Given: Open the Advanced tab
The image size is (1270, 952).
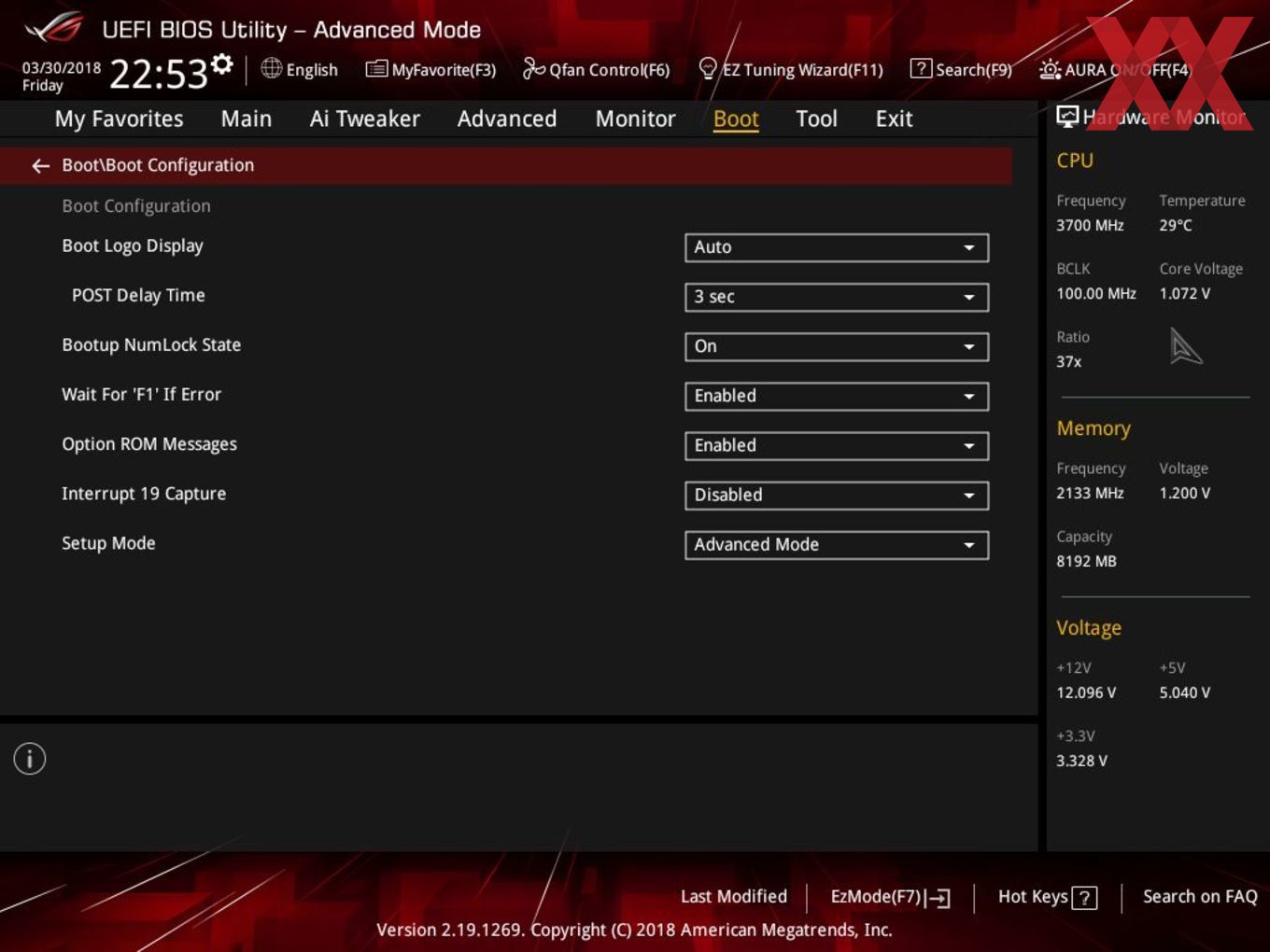Looking at the screenshot, I should (507, 119).
